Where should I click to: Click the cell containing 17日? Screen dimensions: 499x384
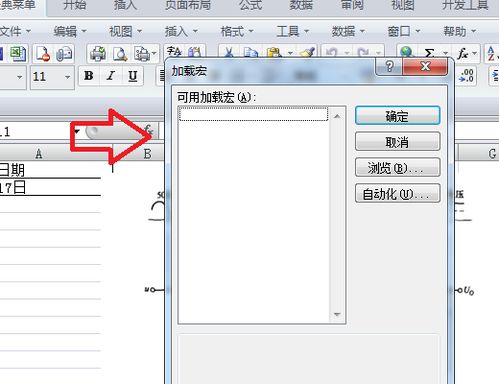coord(50,188)
